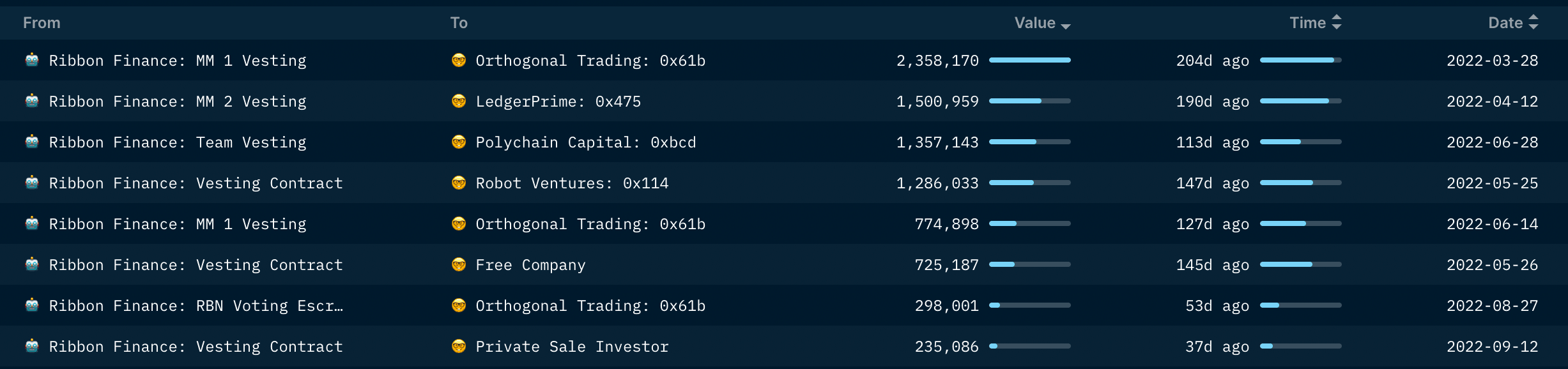Image resolution: width=1568 pixels, height=369 pixels.
Task: Open Ribbon Finance: MM 2 Vesting address
Action: [x=178, y=102]
